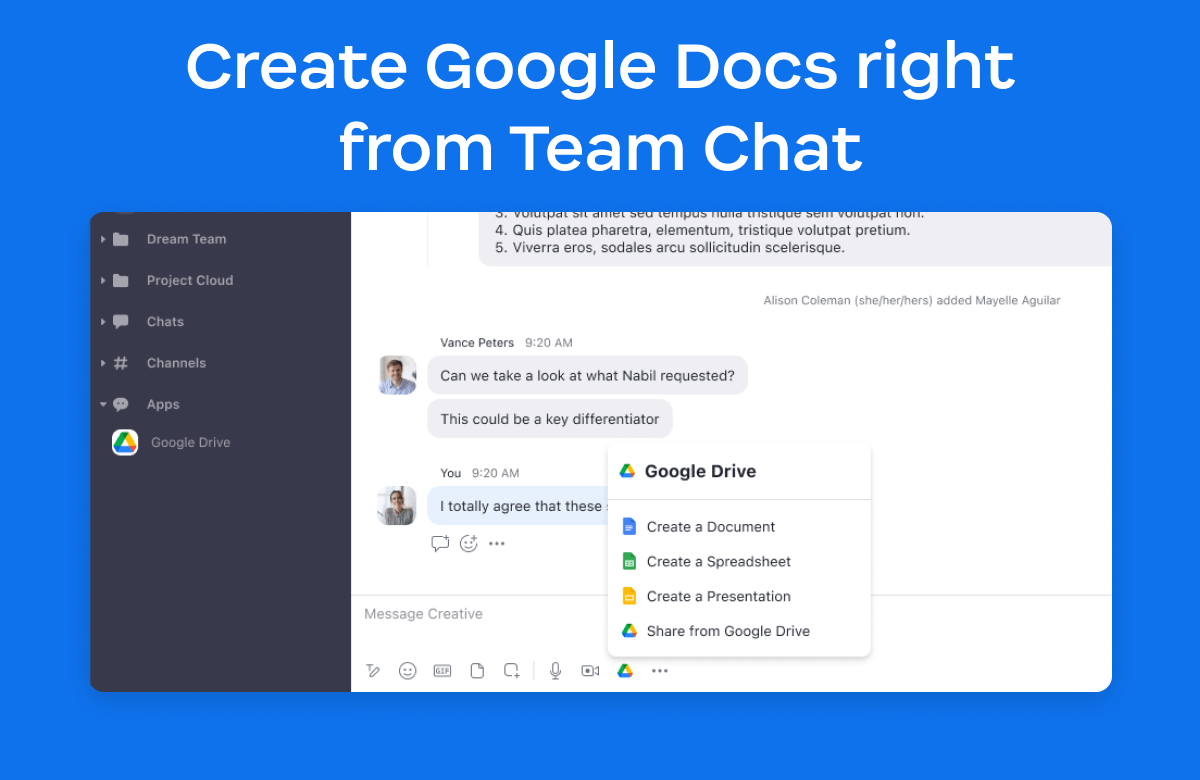Viewport: 1200px width, 780px height.
Task: Click the Apps section icon in sidebar
Action: (121, 405)
